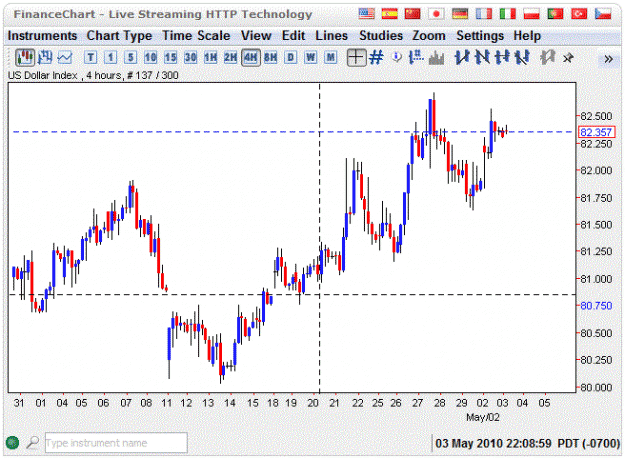Switch to 10 minute time scale

(x=150, y=58)
